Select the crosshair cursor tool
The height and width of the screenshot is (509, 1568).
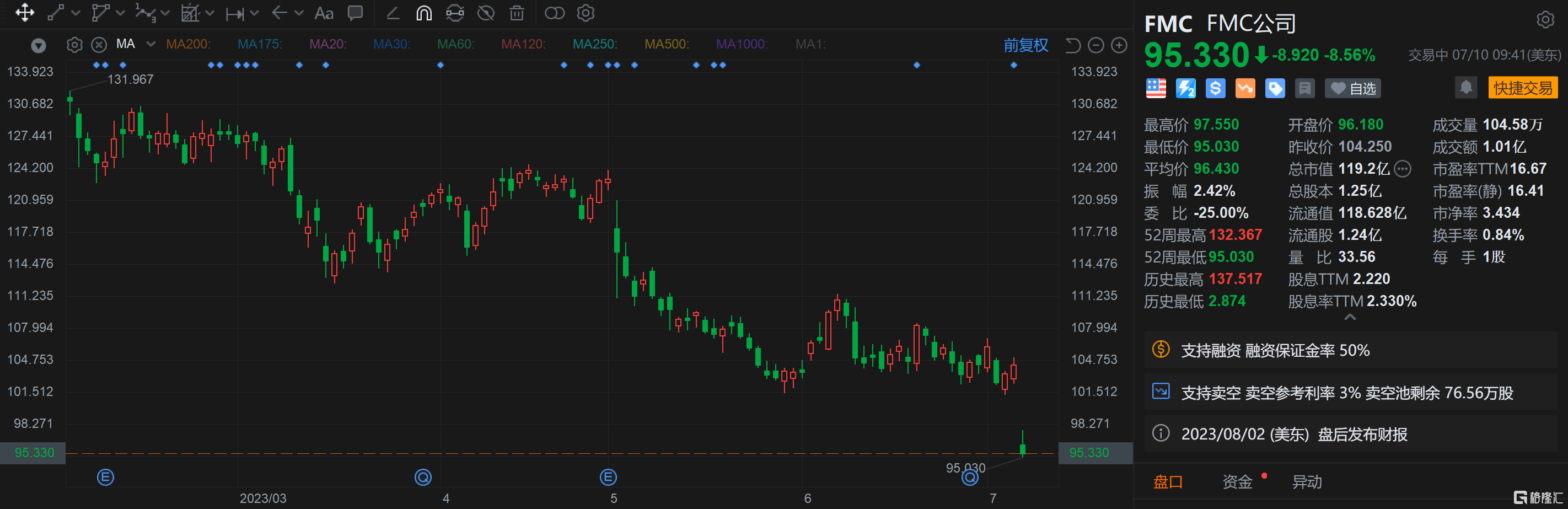point(24,13)
